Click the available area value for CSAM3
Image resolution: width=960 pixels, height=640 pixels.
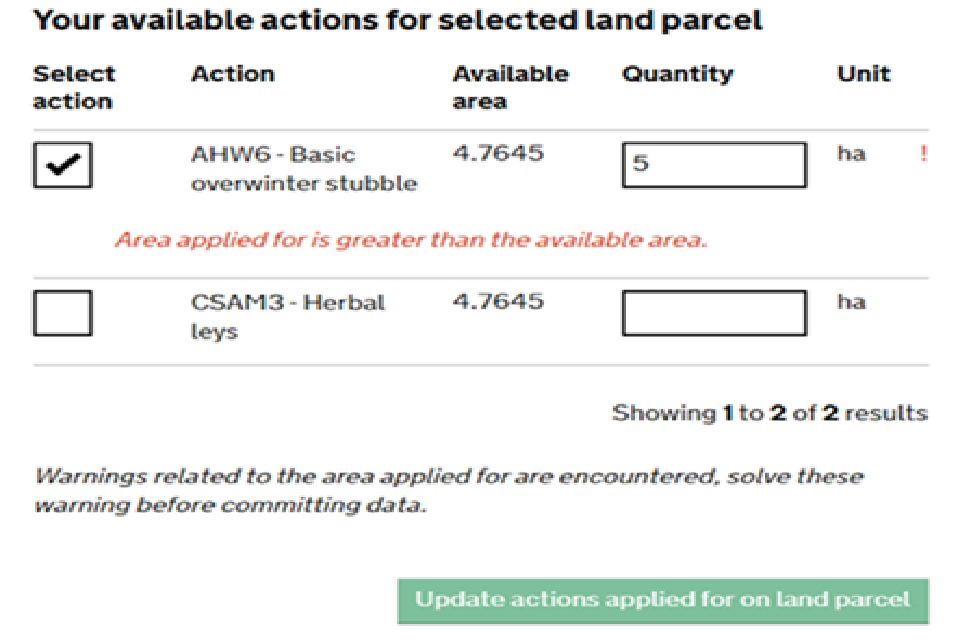(x=498, y=302)
